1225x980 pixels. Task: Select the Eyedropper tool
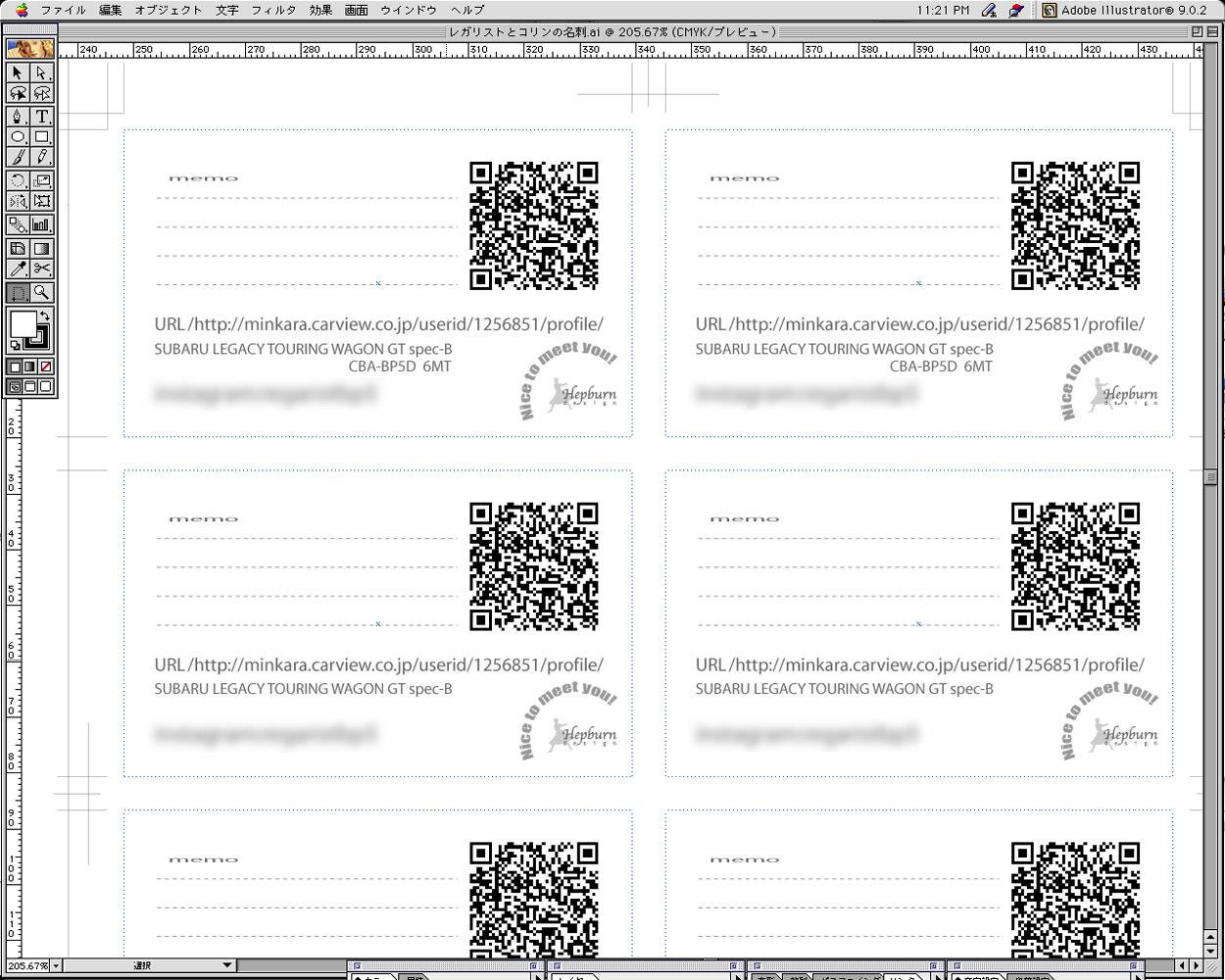click(18, 269)
